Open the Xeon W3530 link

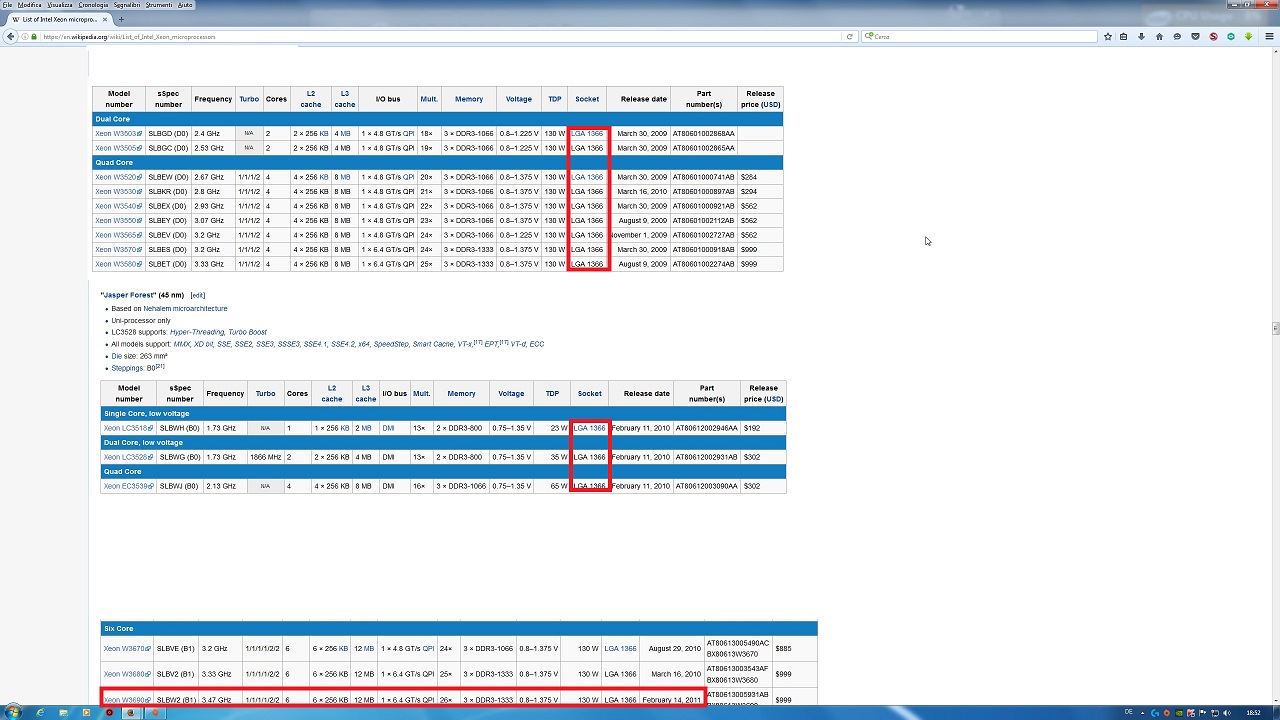tap(119, 191)
